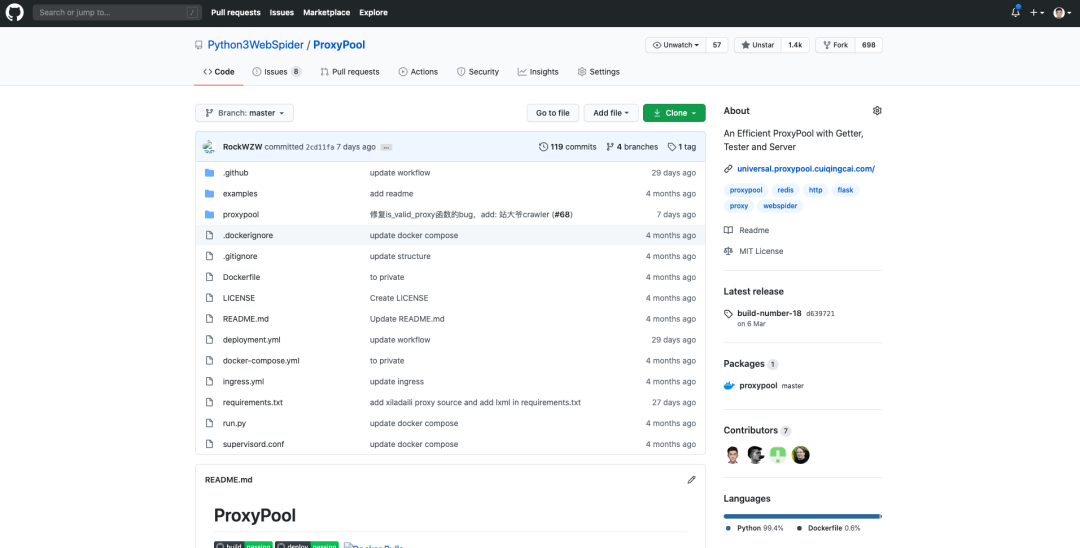Open universal.proxypool.cuiqingcai.com link

pos(806,169)
